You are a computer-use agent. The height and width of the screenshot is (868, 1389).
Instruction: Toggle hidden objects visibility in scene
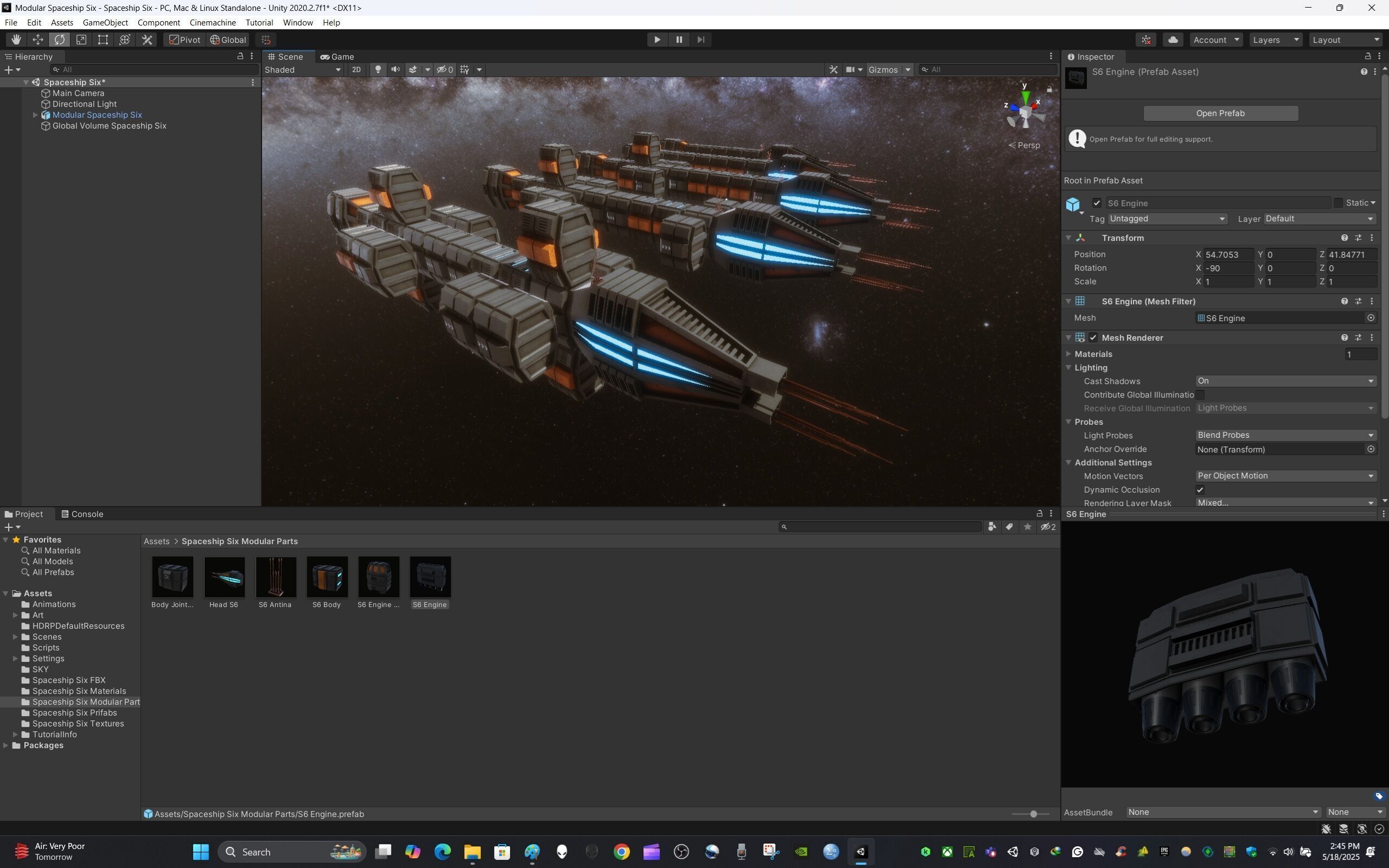[445, 69]
